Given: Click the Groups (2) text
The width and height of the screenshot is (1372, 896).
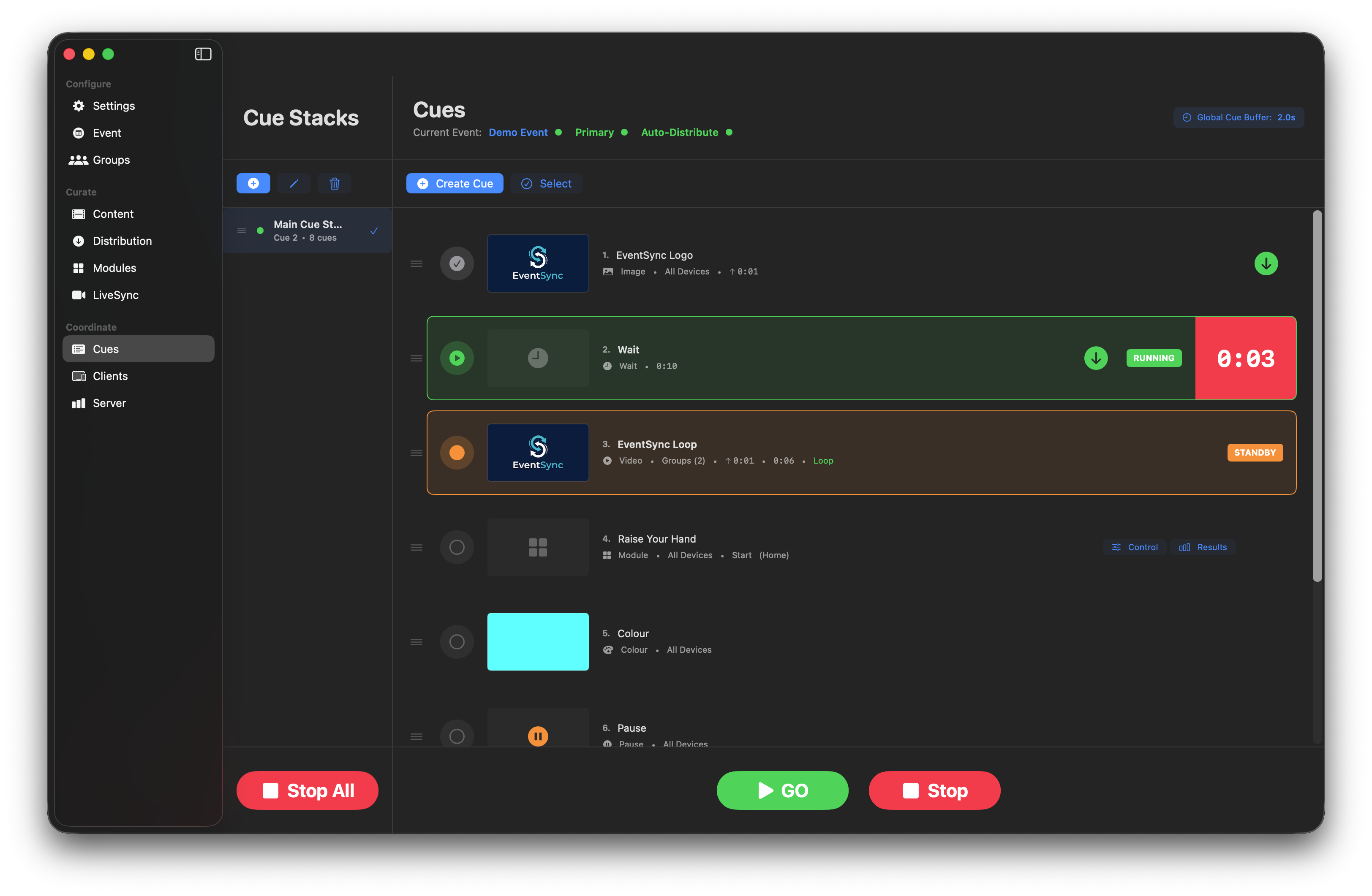Looking at the screenshot, I should pos(683,461).
